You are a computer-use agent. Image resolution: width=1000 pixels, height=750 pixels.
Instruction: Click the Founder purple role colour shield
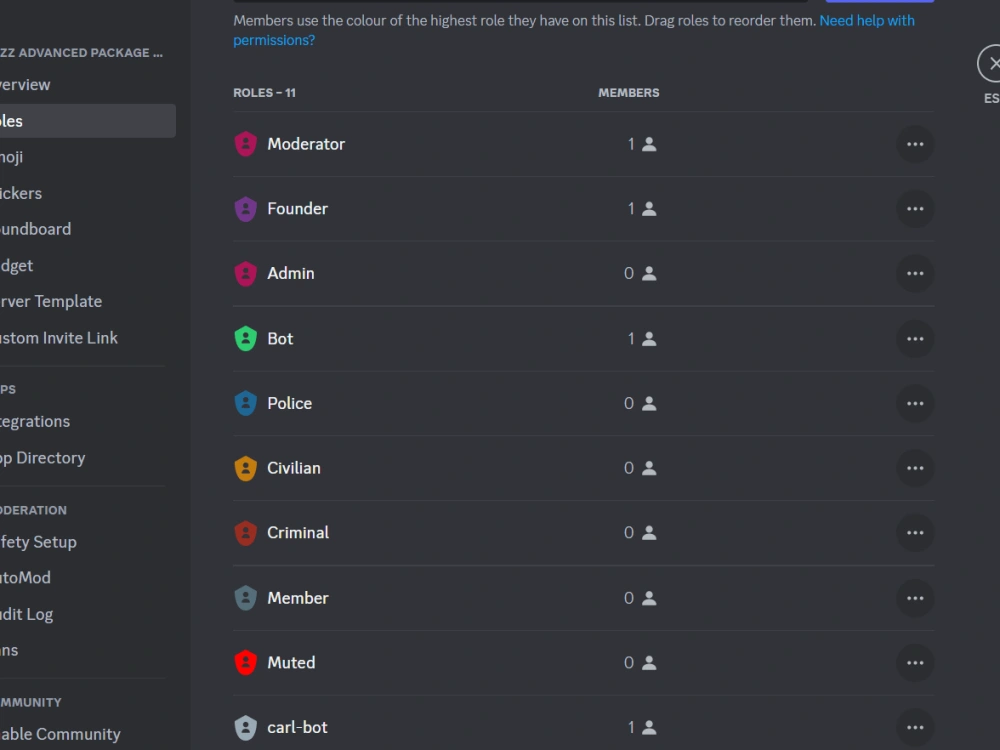[245, 208]
